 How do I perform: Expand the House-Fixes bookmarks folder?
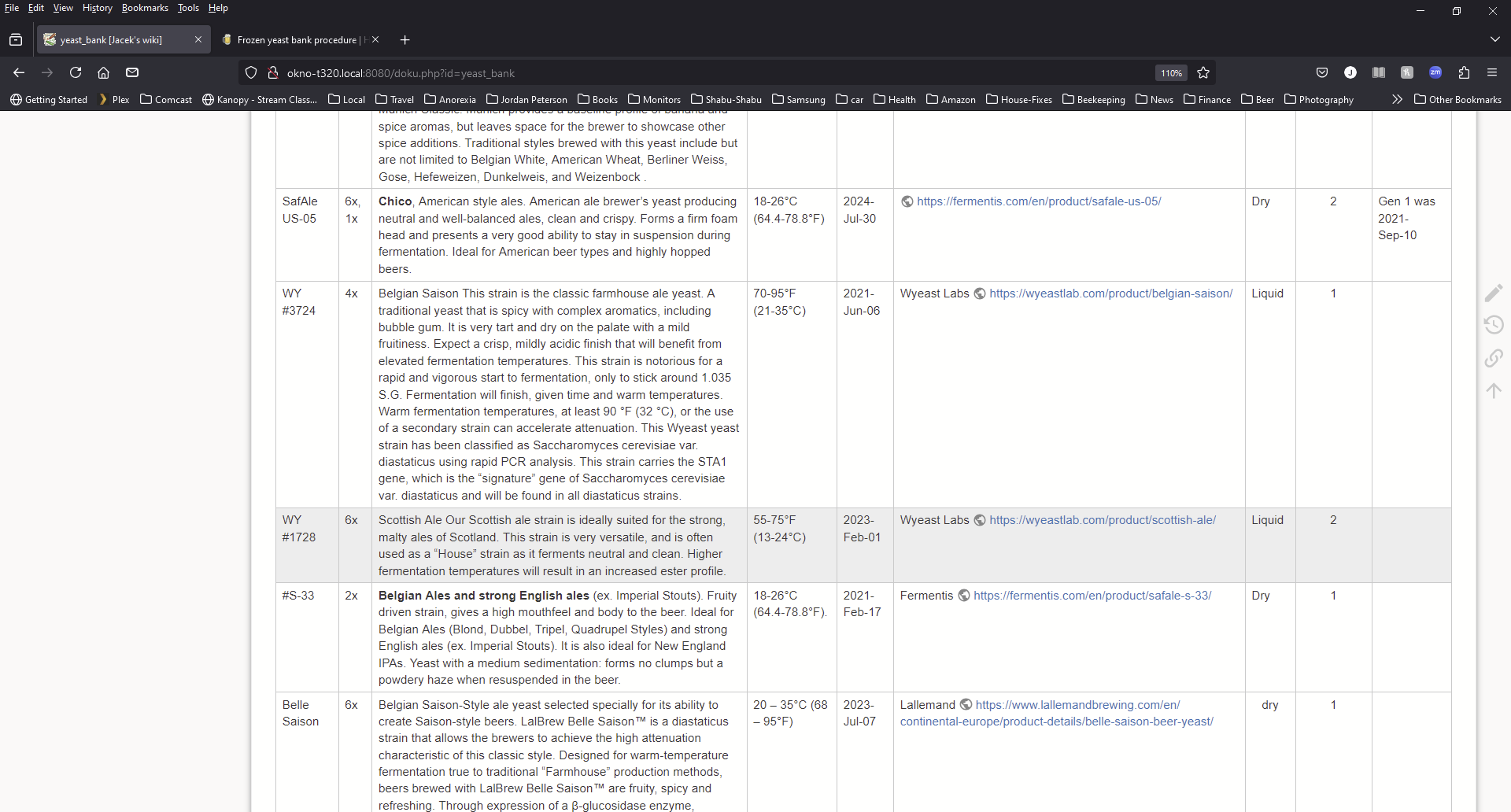pos(1019,99)
